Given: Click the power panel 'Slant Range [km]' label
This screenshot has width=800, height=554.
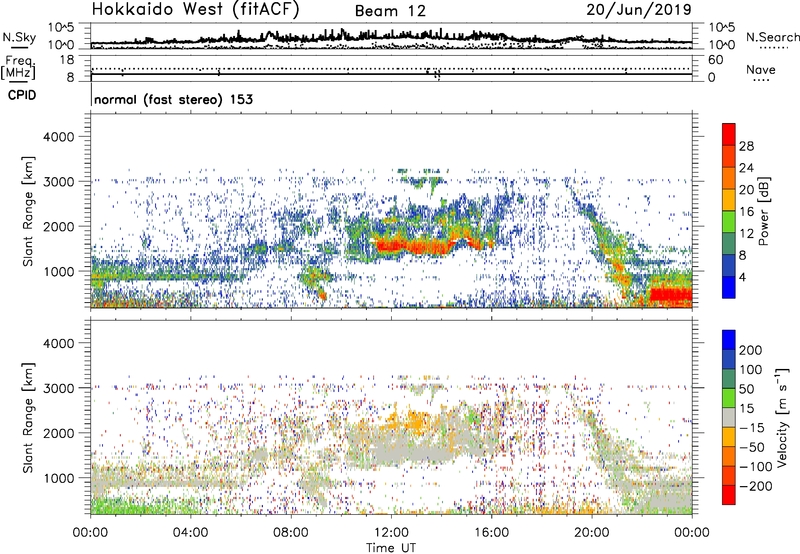Looking at the screenshot, I should point(28,211).
